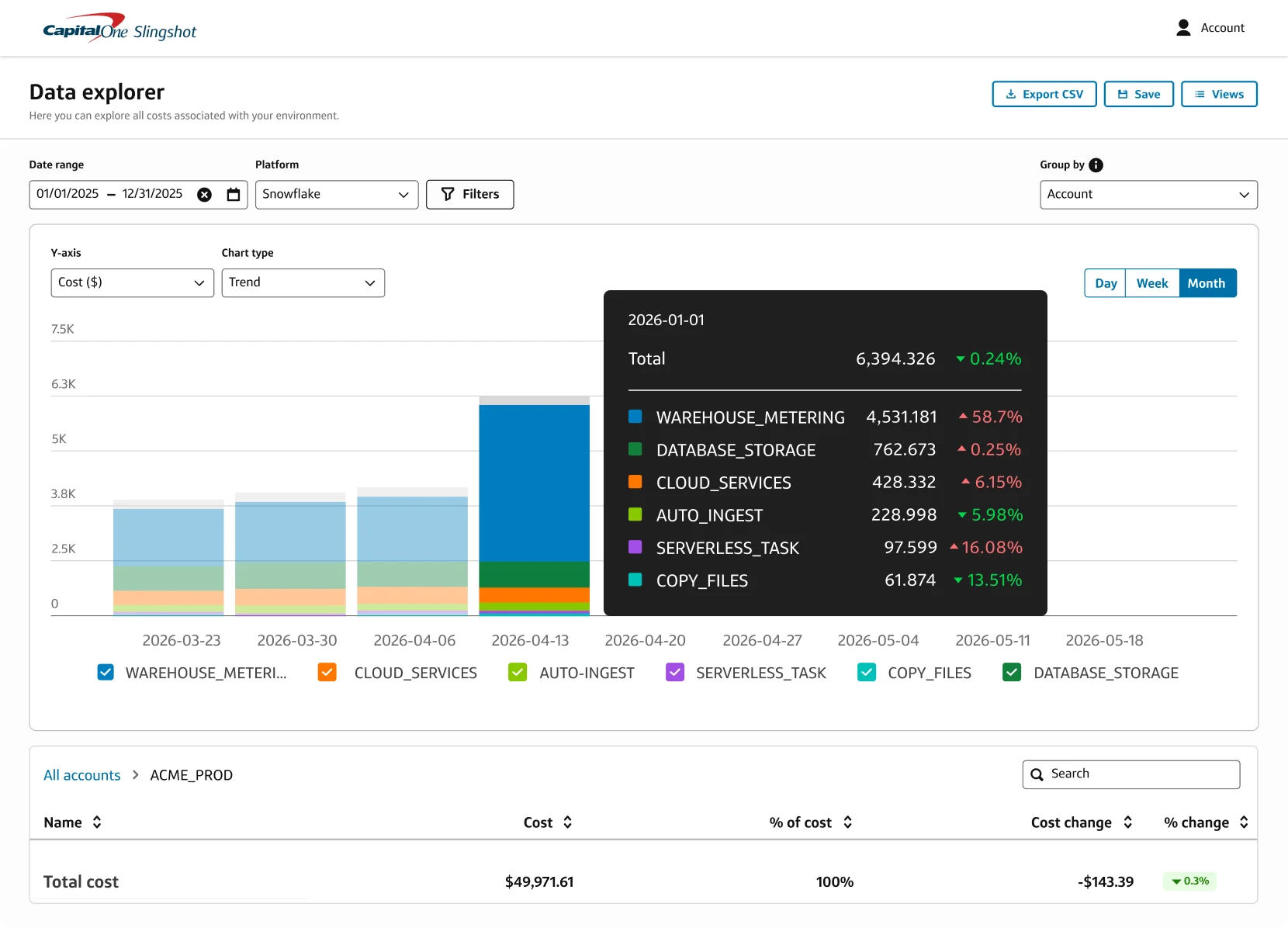
Task: Open Capital One Slingshot logo home
Action: click(x=119, y=28)
